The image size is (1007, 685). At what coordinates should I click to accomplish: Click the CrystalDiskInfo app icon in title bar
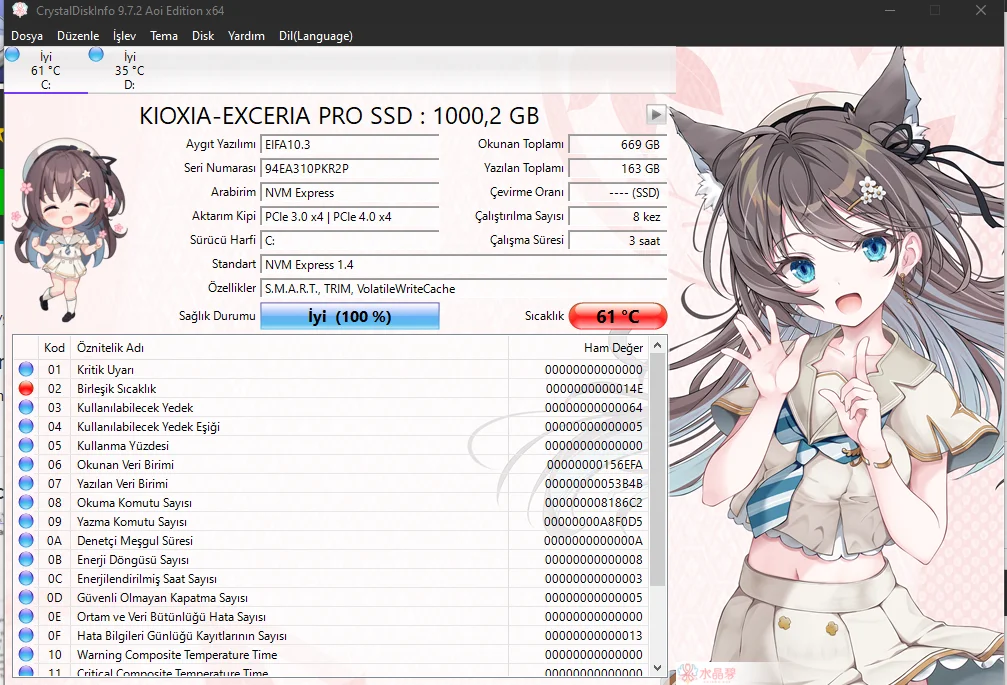(19, 11)
